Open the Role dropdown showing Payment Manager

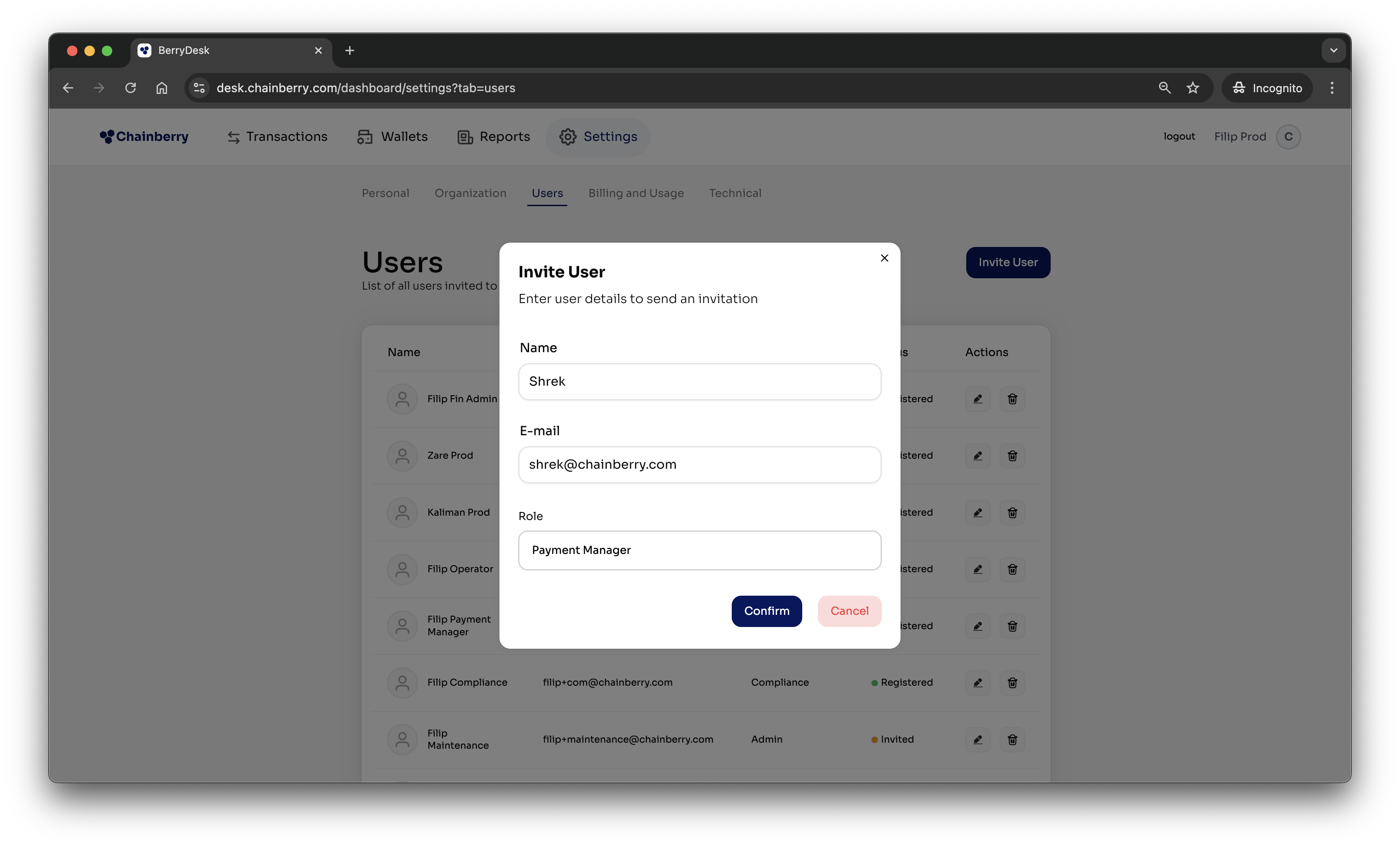click(x=700, y=550)
